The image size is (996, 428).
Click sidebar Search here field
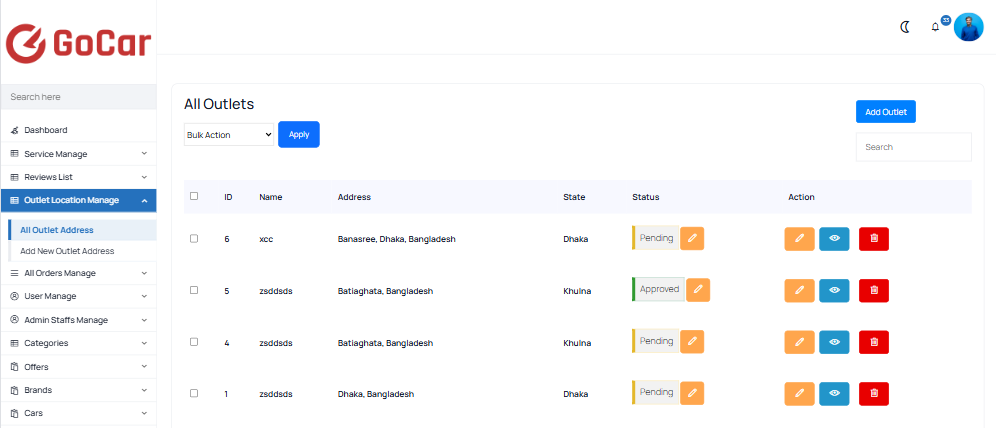coord(79,97)
